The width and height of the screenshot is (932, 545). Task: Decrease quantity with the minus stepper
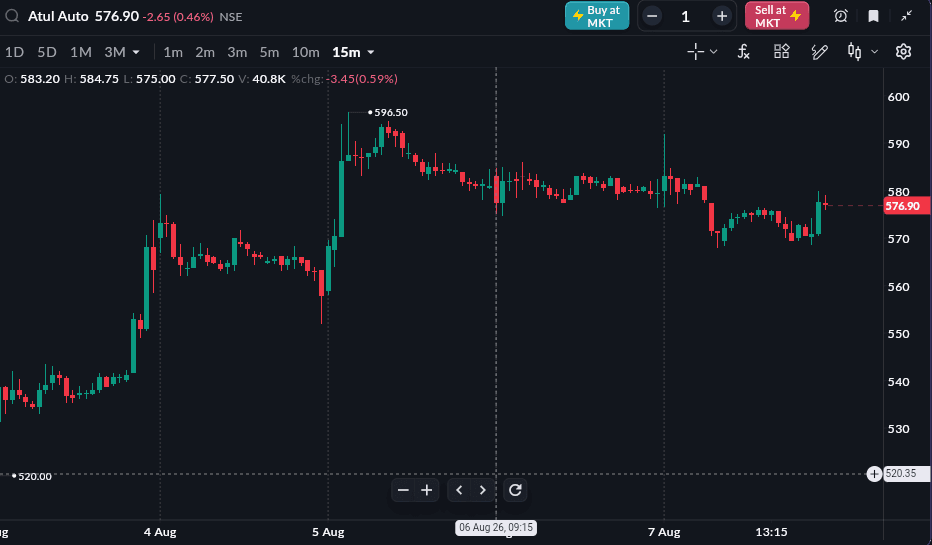point(652,16)
